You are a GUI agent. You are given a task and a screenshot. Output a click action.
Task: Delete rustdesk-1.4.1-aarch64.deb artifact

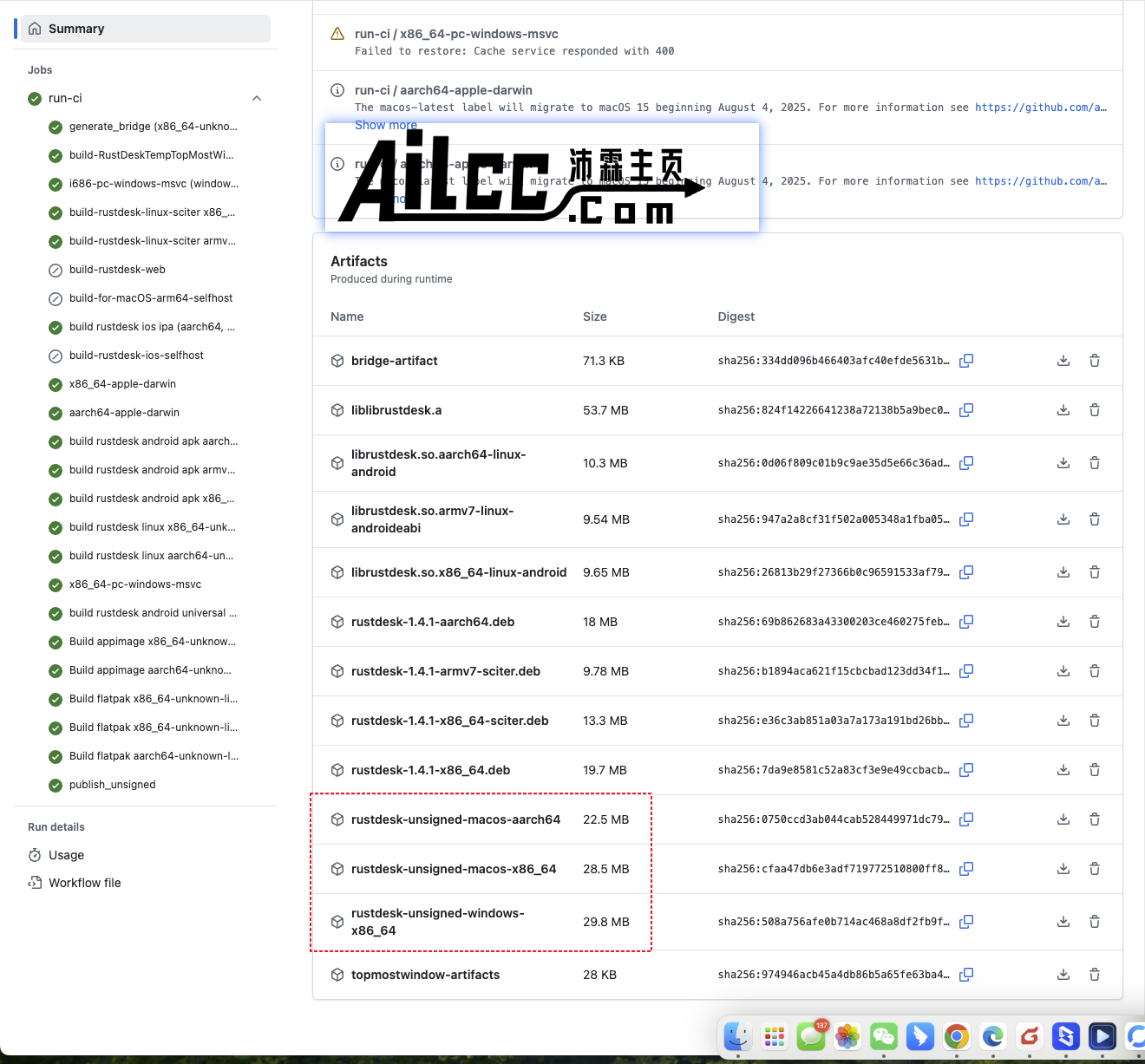(1095, 622)
